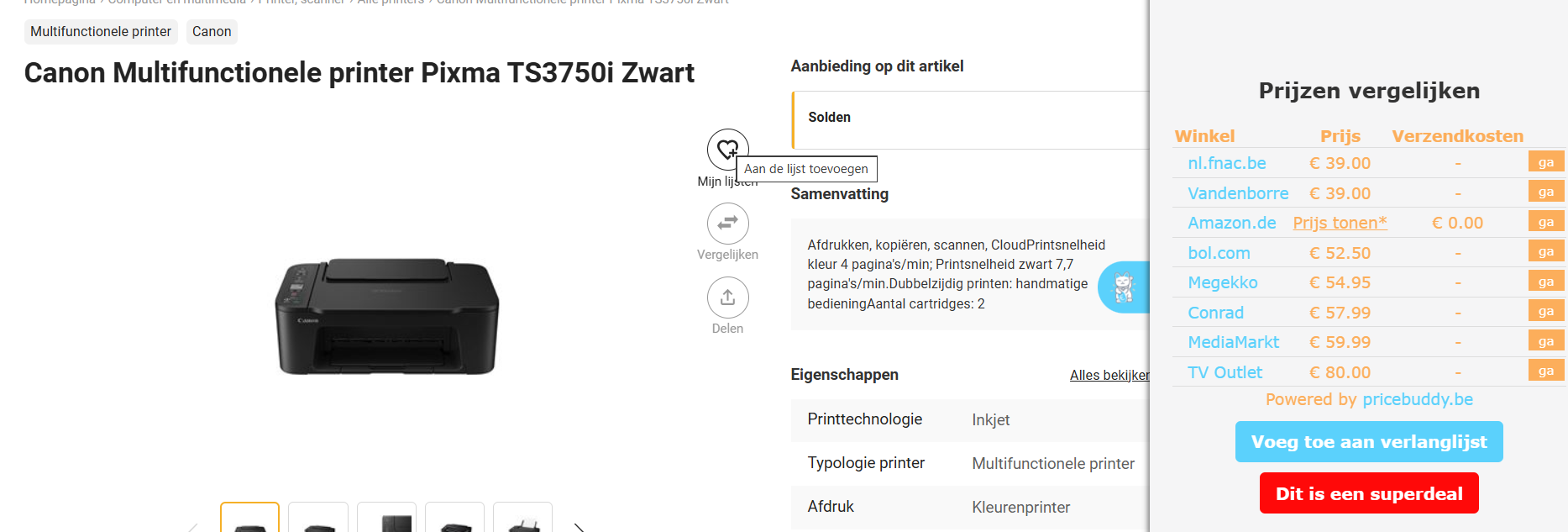Click the Multifunctionele printer filter tag
This screenshot has height=532, width=1568.
point(100,31)
